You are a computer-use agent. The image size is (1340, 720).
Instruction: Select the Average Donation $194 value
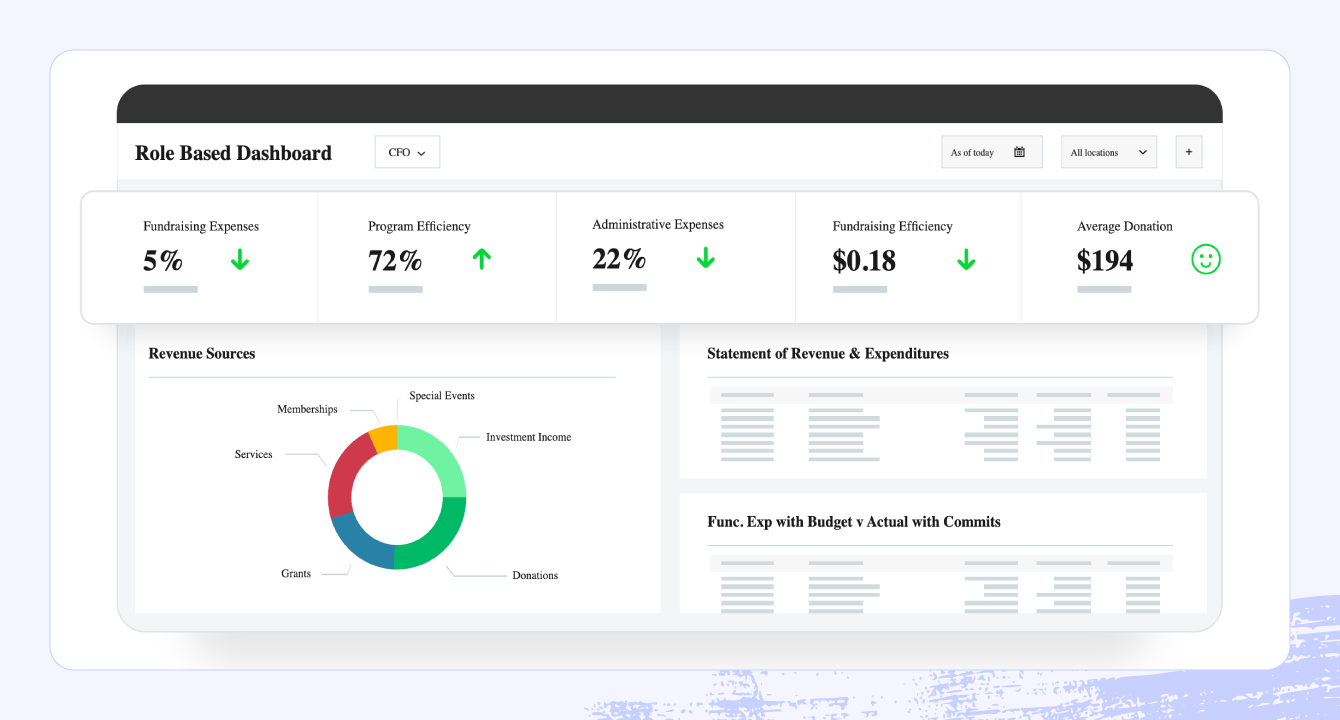tap(1105, 261)
